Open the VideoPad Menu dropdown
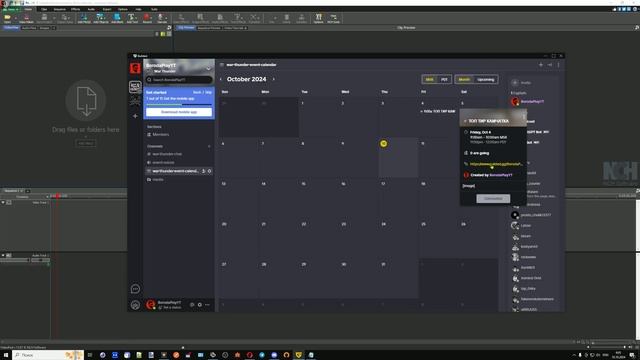 click(x=10, y=9)
